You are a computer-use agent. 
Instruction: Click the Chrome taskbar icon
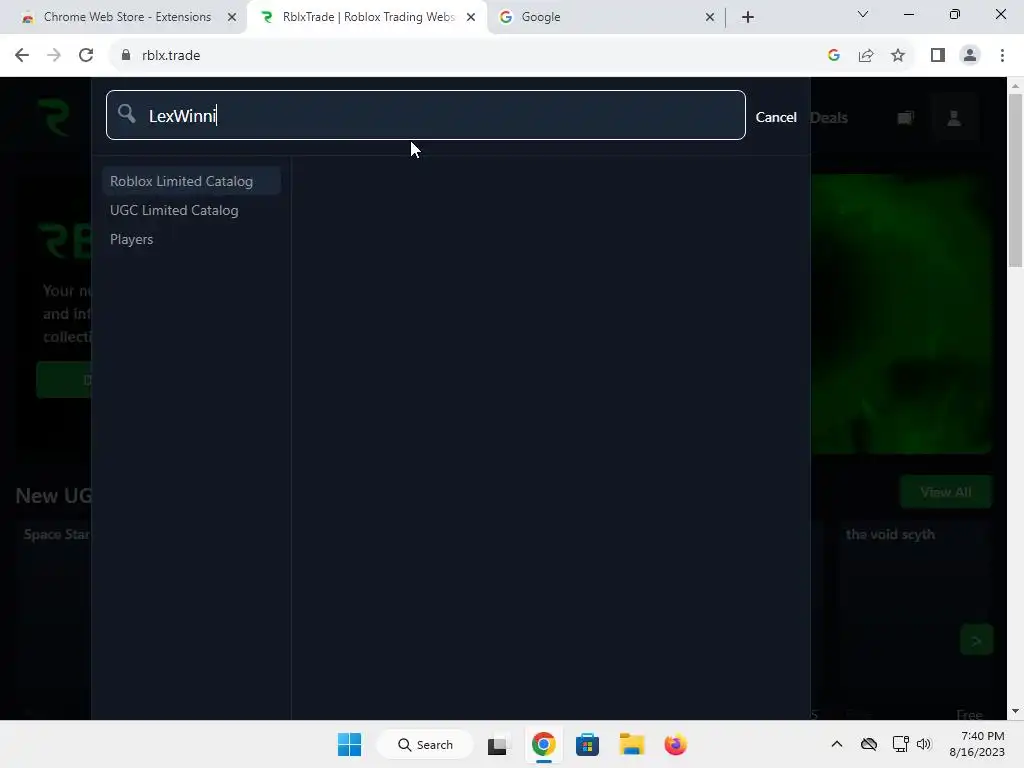pos(543,744)
